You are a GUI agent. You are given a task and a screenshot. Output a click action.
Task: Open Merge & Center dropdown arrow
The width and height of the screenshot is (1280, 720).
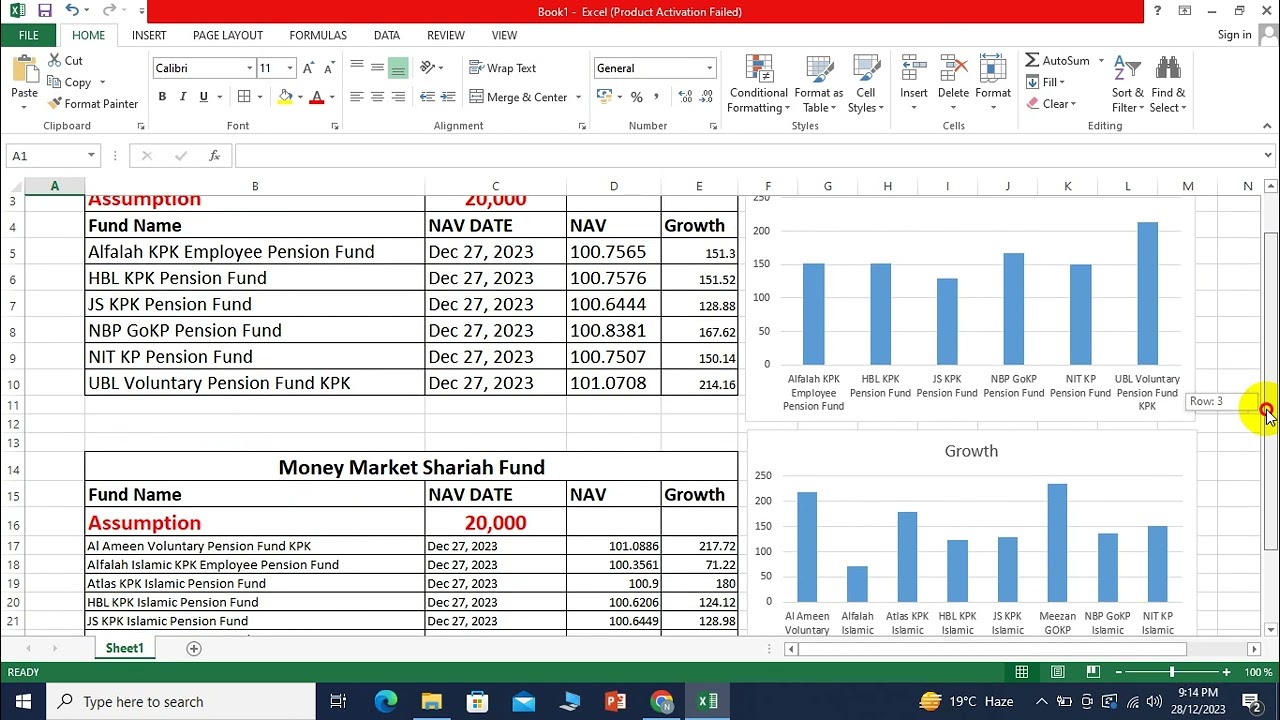pos(578,97)
